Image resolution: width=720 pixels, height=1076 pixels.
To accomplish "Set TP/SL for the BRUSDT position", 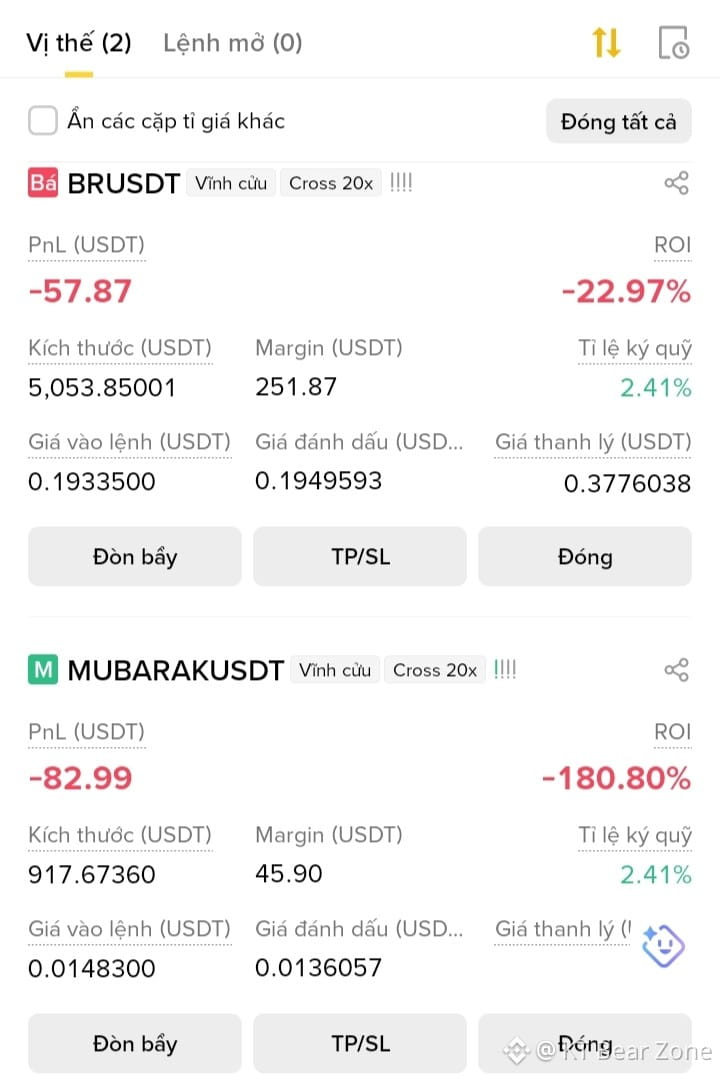I will [x=360, y=557].
